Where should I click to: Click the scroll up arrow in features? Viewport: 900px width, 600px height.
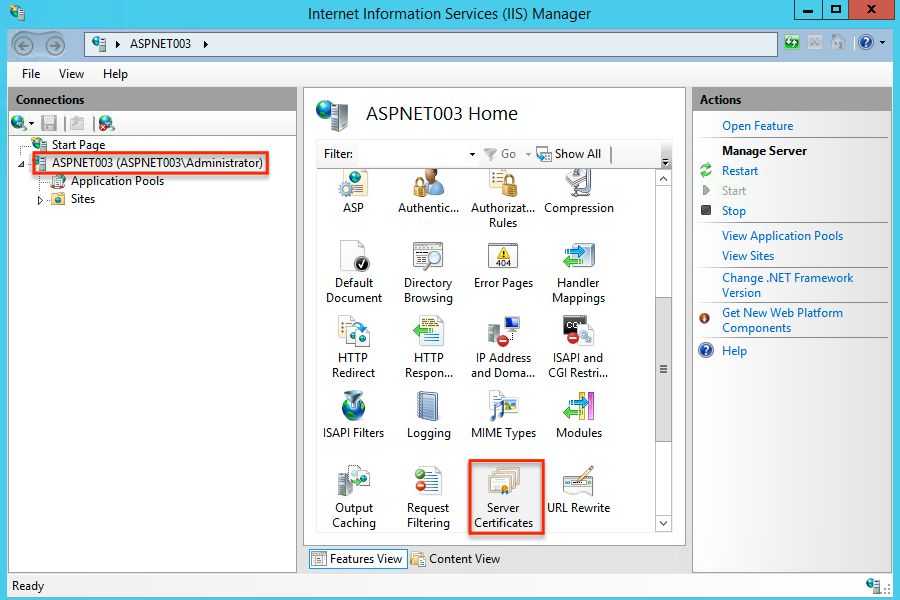664,179
